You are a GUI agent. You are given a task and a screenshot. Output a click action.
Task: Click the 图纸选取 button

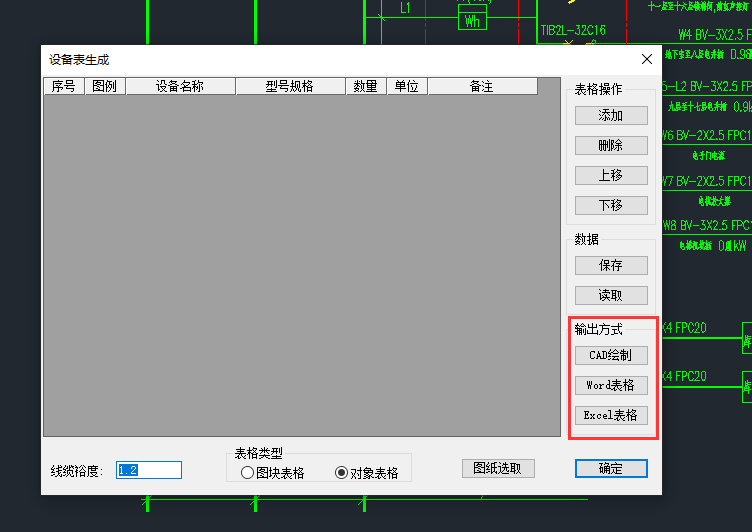pos(498,468)
